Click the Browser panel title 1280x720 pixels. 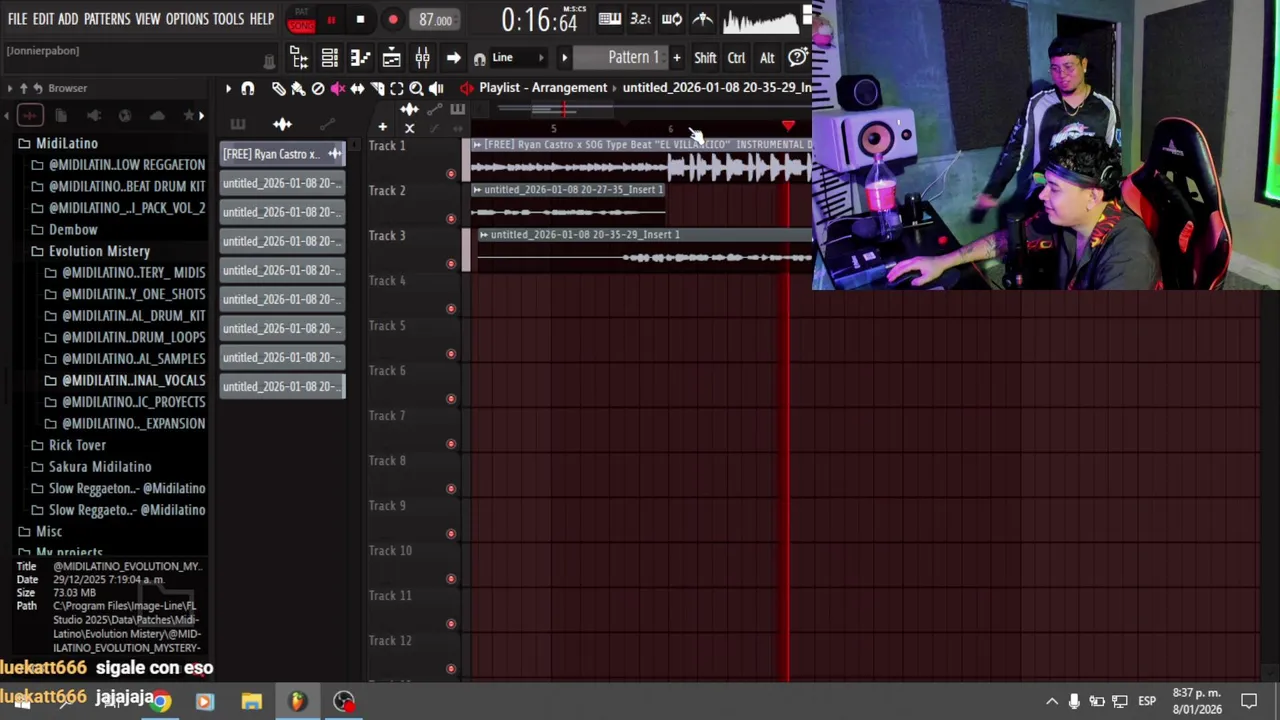click(67, 88)
